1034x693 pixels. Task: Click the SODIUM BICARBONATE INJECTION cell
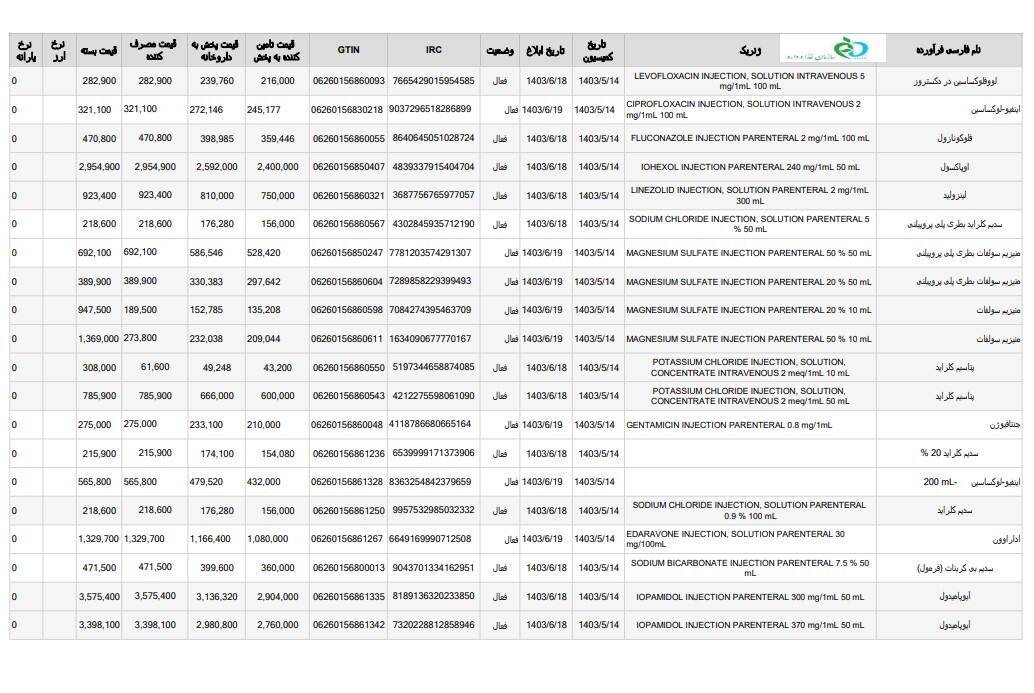coord(749,569)
